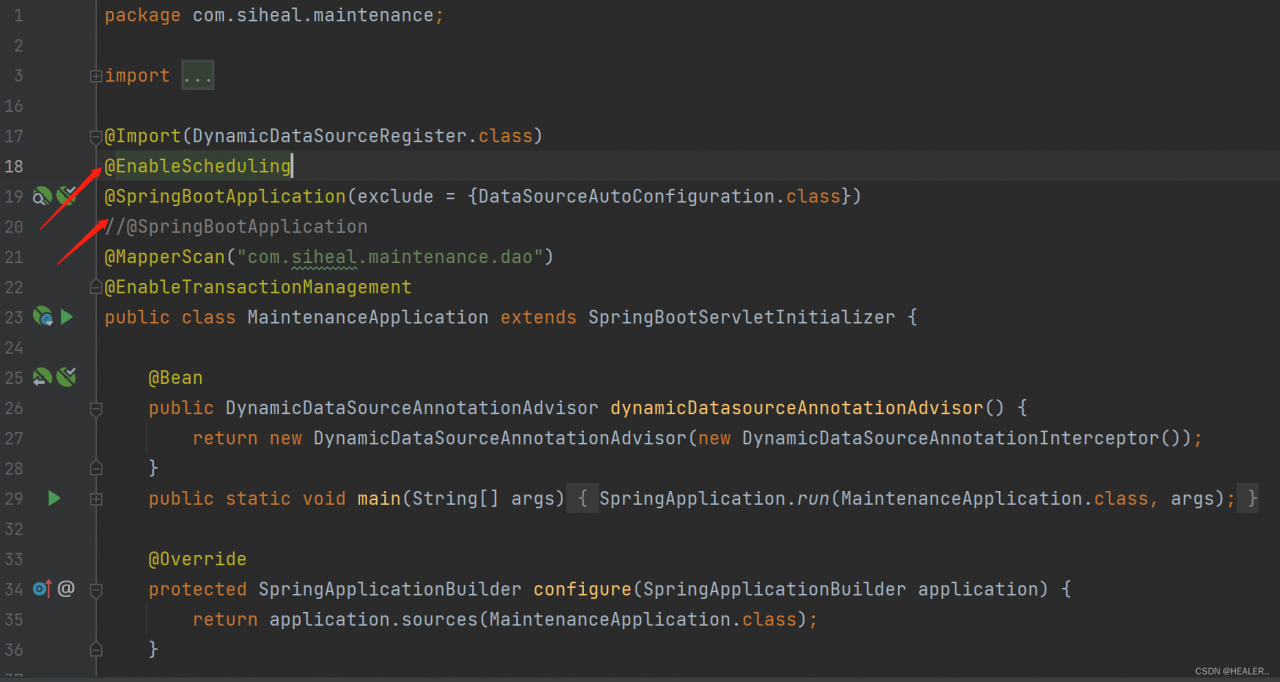The width and height of the screenshot is (1280, 682).
Task: Open find usages icon beside @SpringBootApplication
Action: [41, 196]
